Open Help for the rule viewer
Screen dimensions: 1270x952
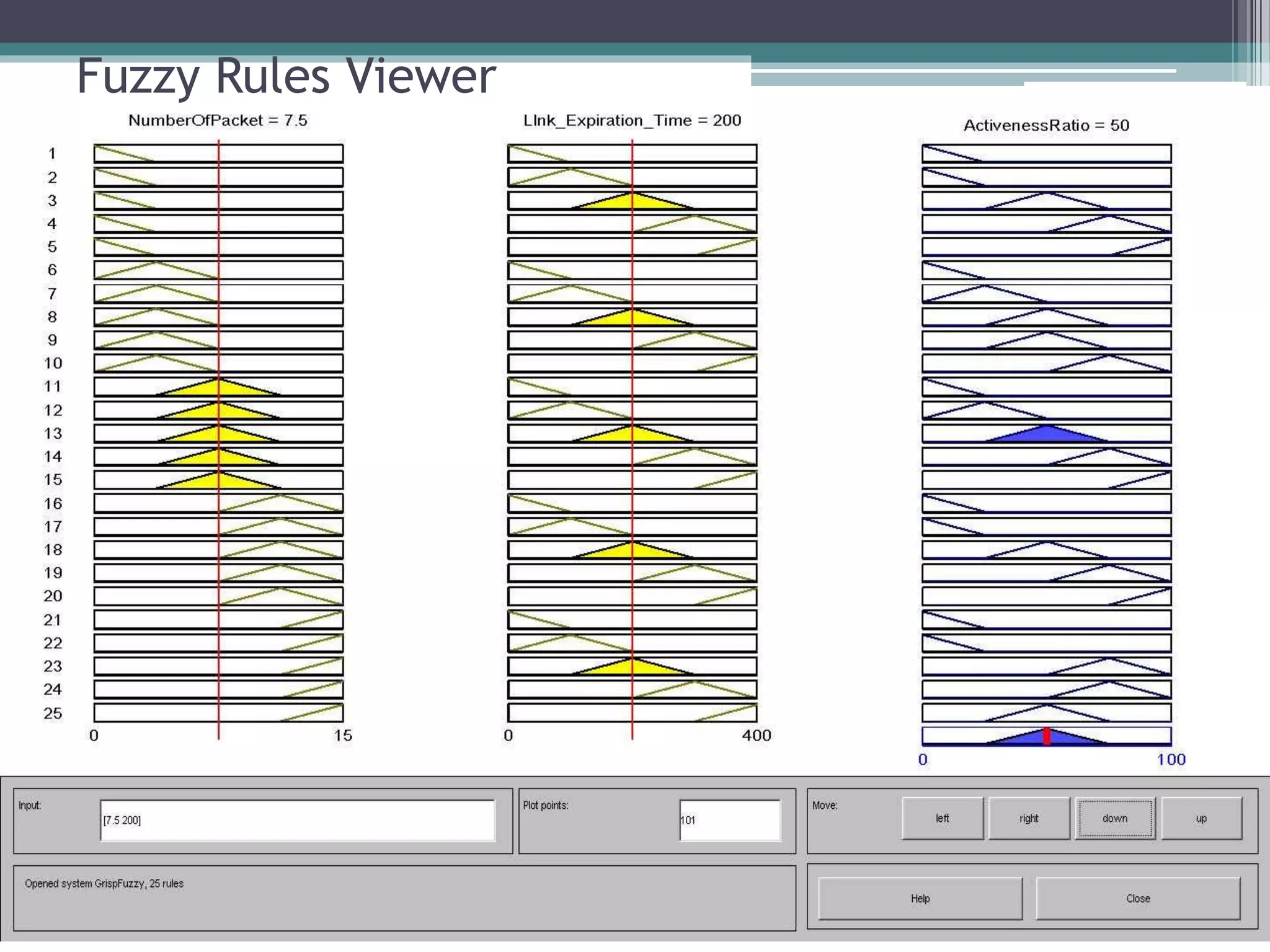point(920,898)
